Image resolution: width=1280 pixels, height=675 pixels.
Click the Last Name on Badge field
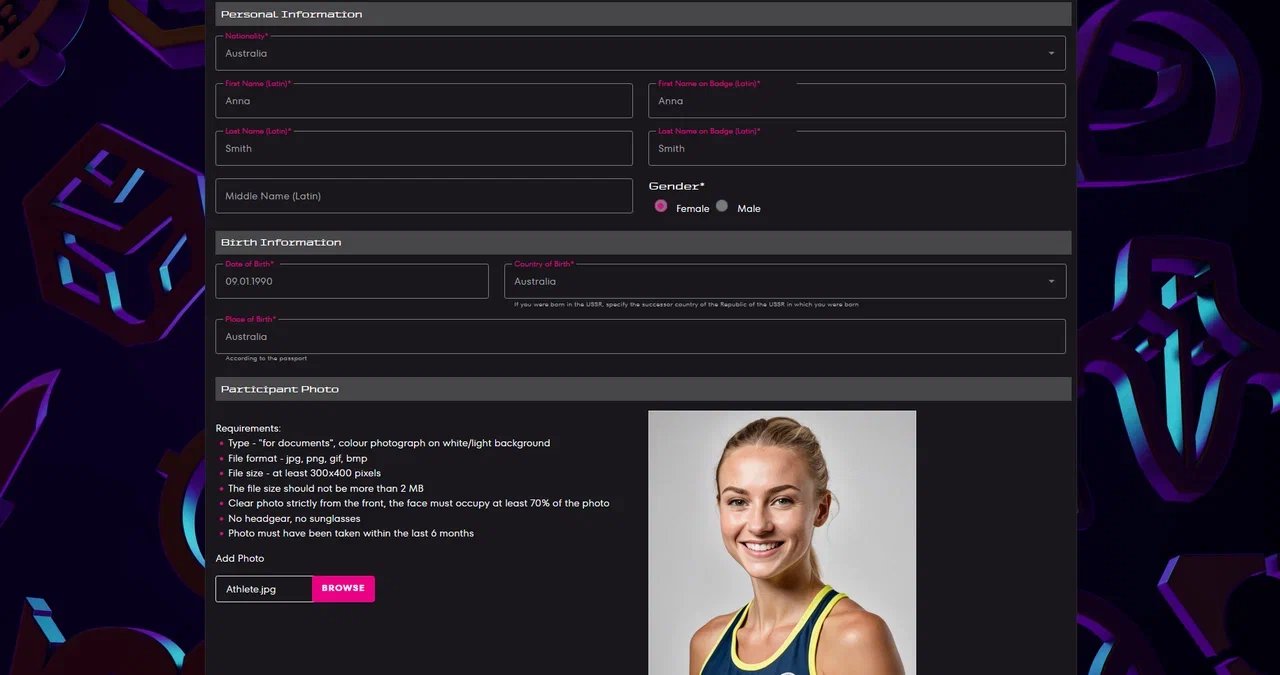[857, 148]
